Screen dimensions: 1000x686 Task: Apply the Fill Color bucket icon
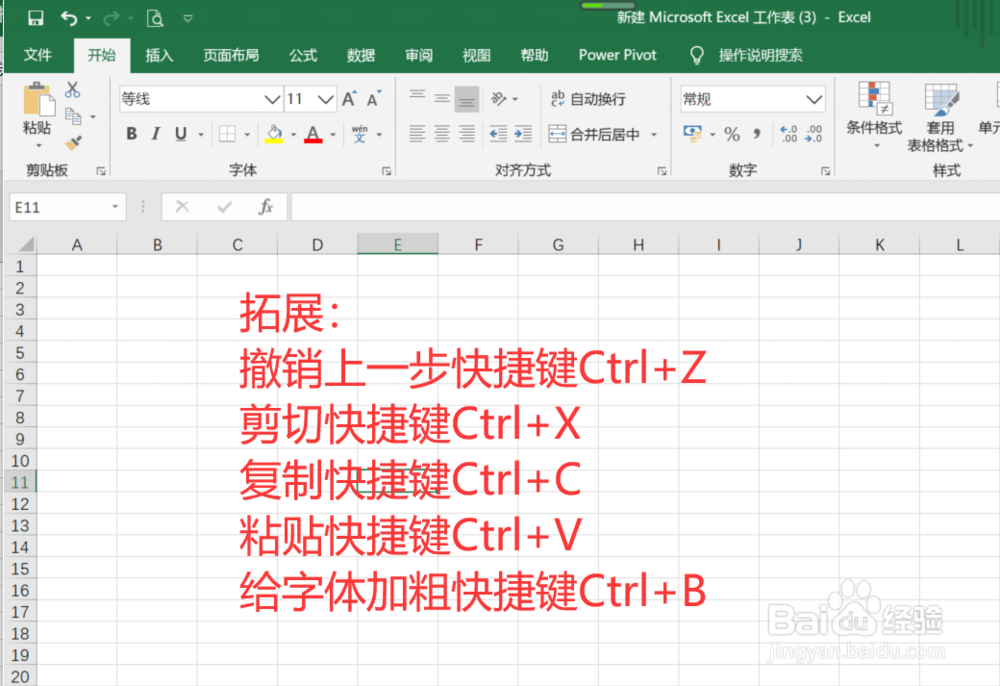click(x=273, y=133)
